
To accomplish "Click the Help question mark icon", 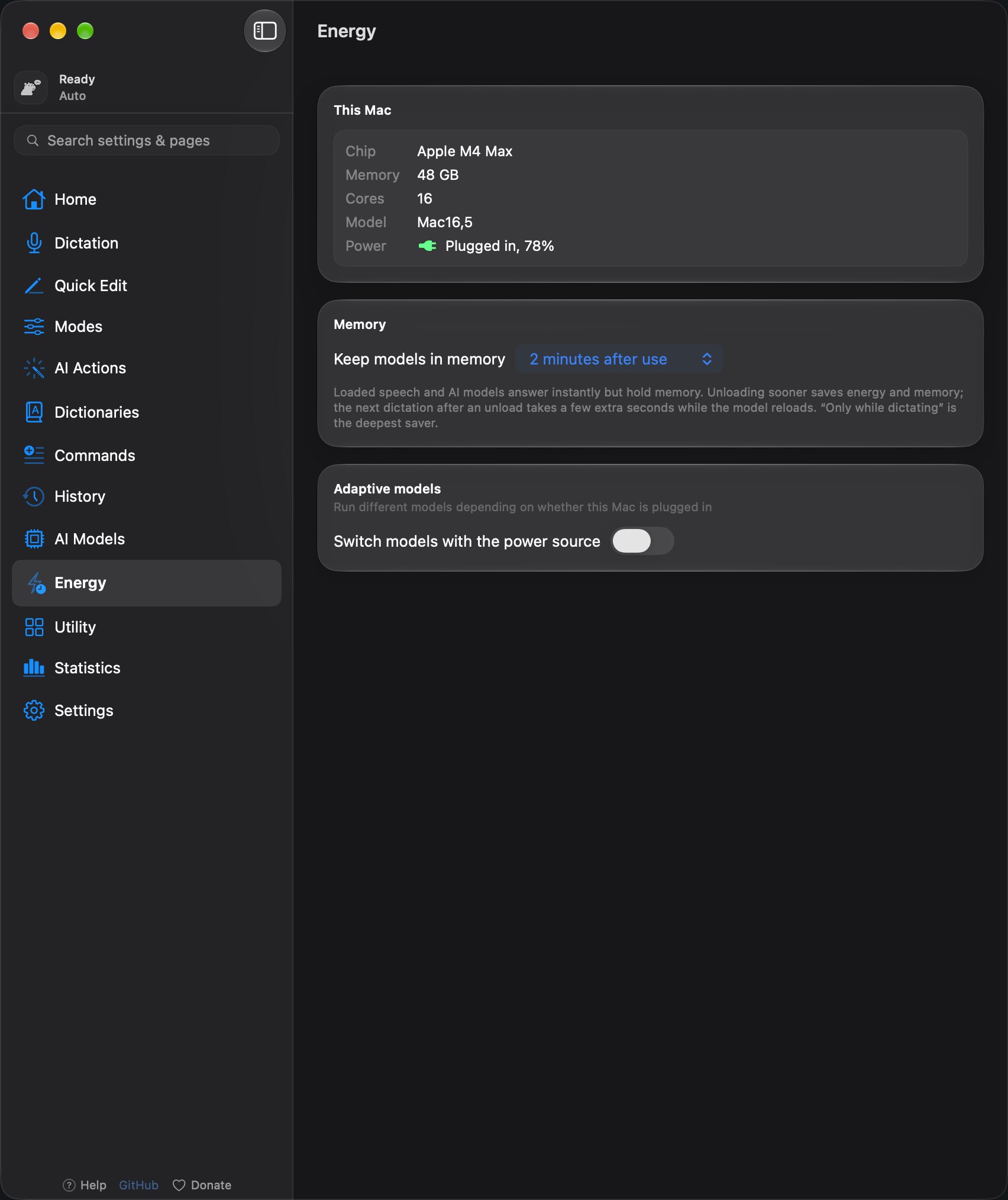I will (69, 1185).
